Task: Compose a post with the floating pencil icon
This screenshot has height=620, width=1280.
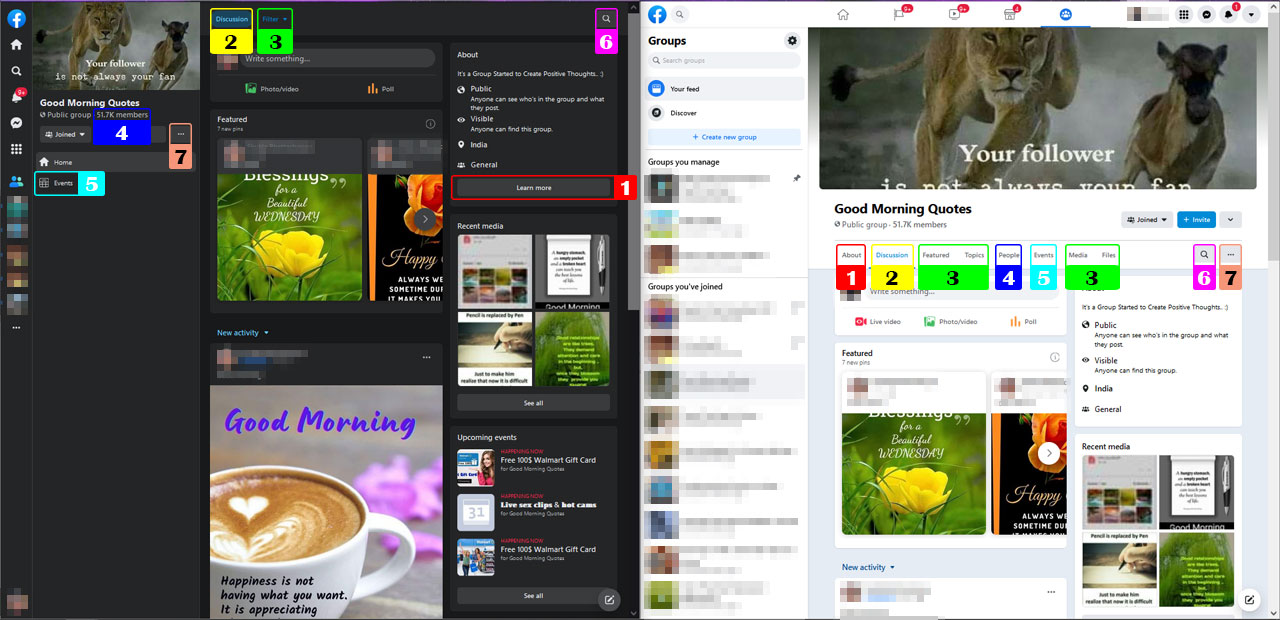Action: click(1249, 600)
